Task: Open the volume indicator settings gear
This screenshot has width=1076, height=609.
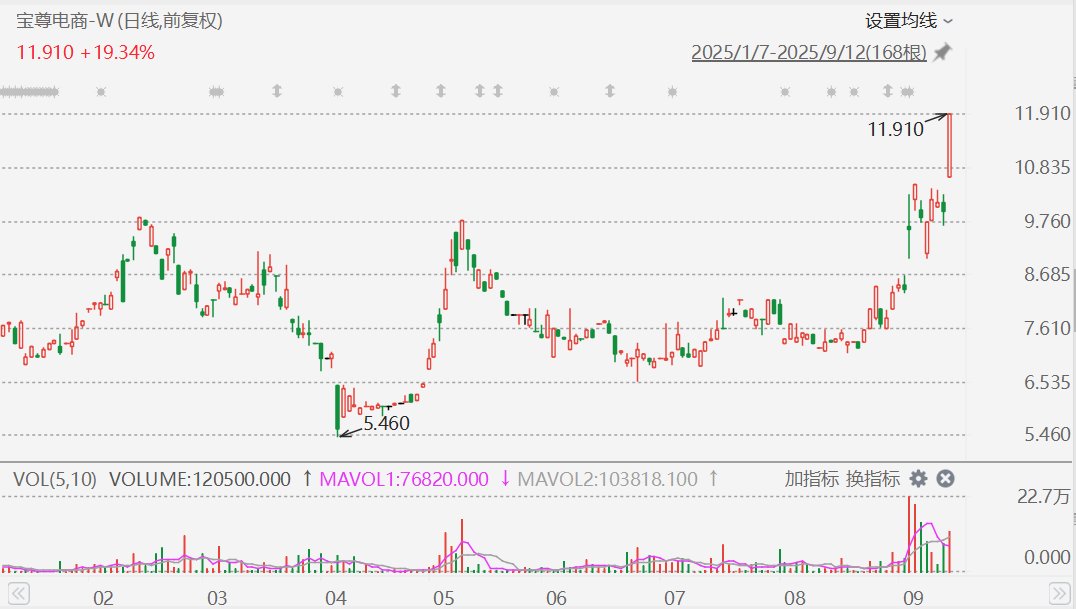Action: click(918, 479)
